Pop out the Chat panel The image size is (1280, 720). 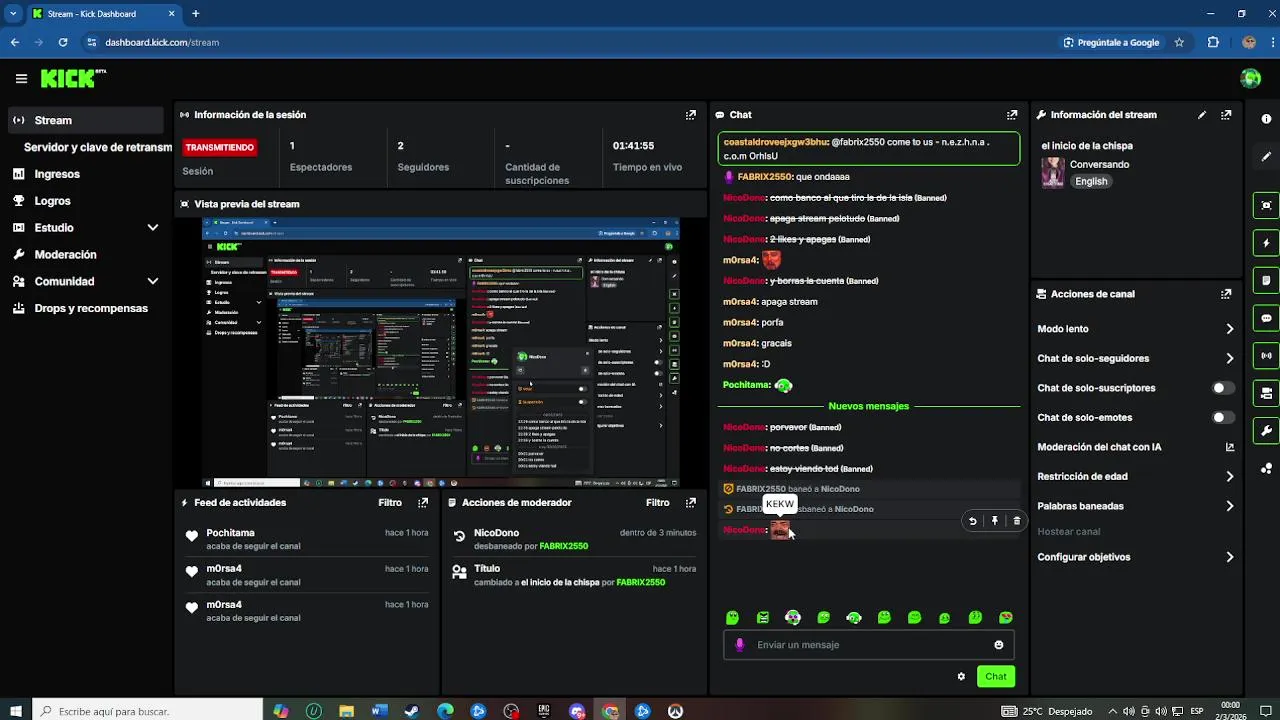(1012, 115)
